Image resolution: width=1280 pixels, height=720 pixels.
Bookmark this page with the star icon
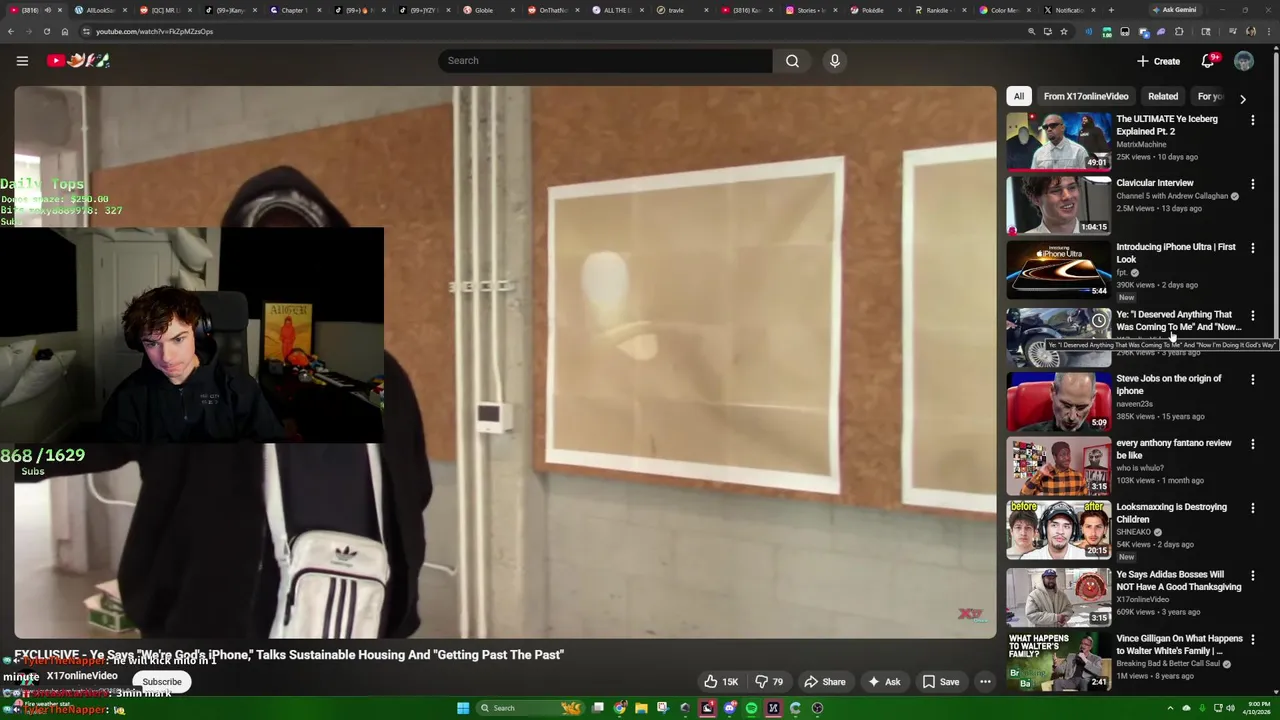(1064, 31)
